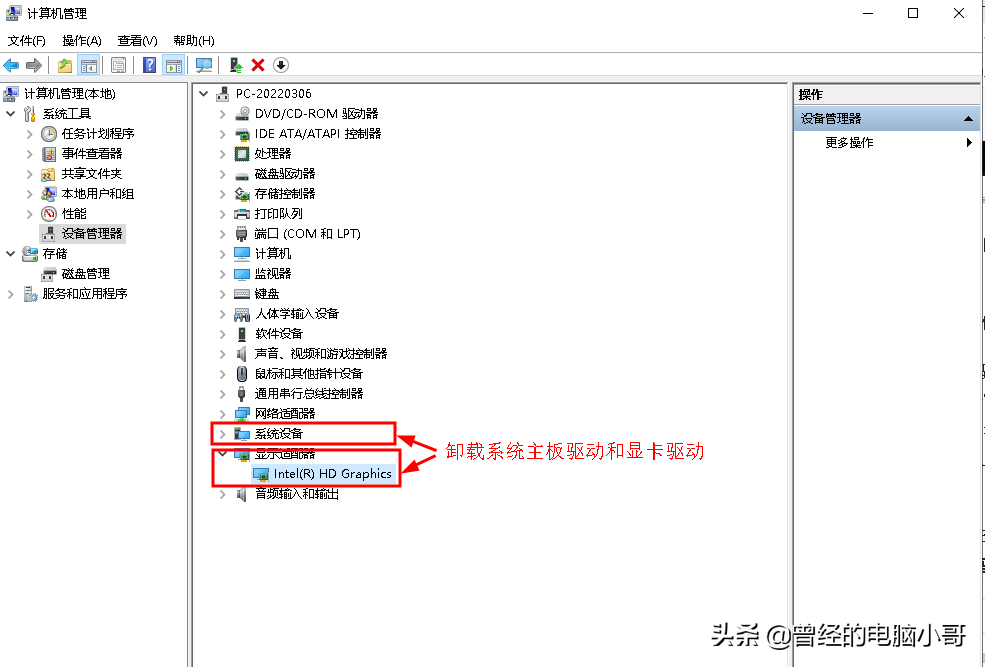Click the red X uninstall device icon
985x667 pixels.
(258, 65)
